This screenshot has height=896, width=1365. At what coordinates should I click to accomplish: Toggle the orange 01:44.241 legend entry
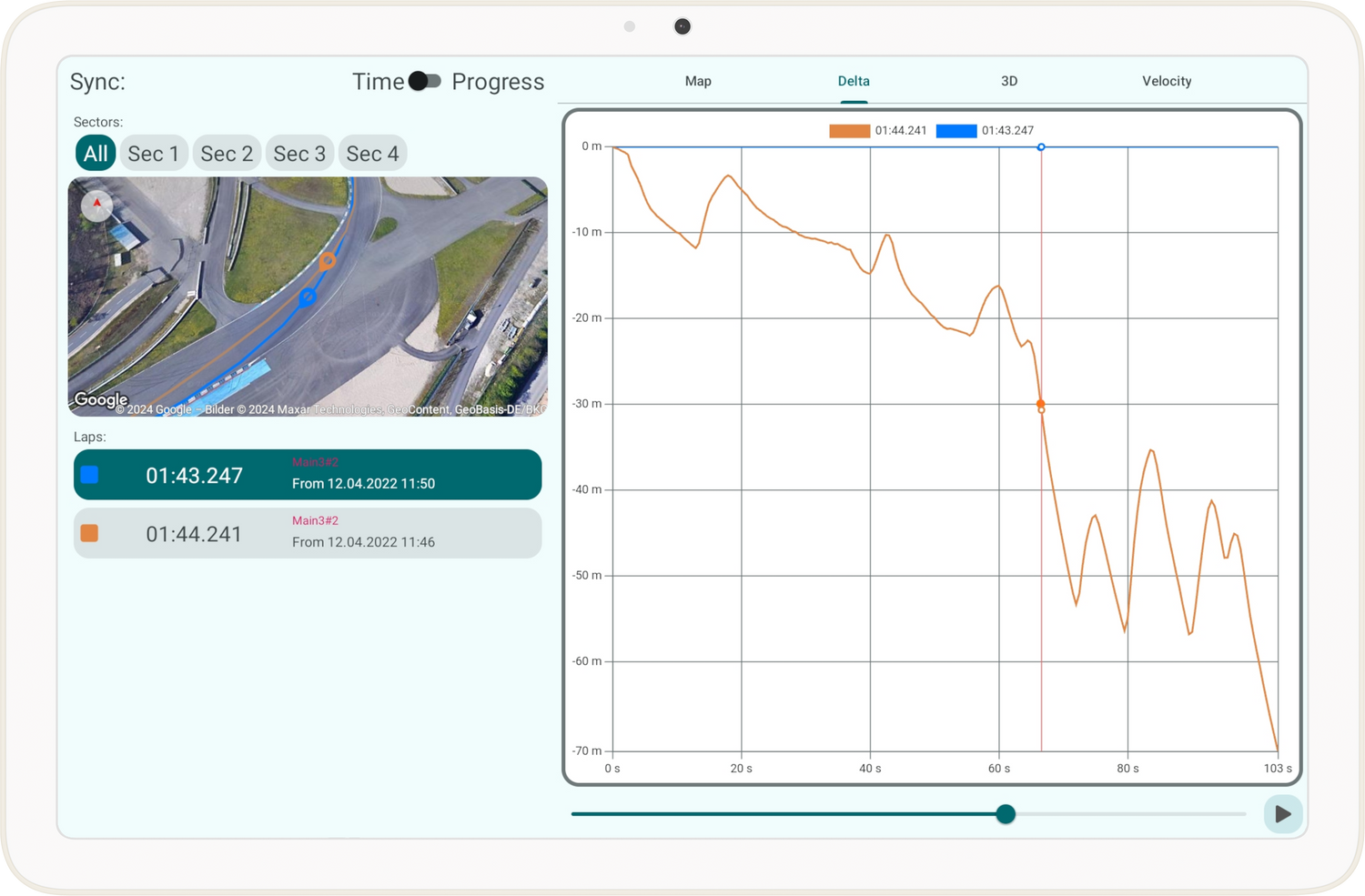coord(877,131)
